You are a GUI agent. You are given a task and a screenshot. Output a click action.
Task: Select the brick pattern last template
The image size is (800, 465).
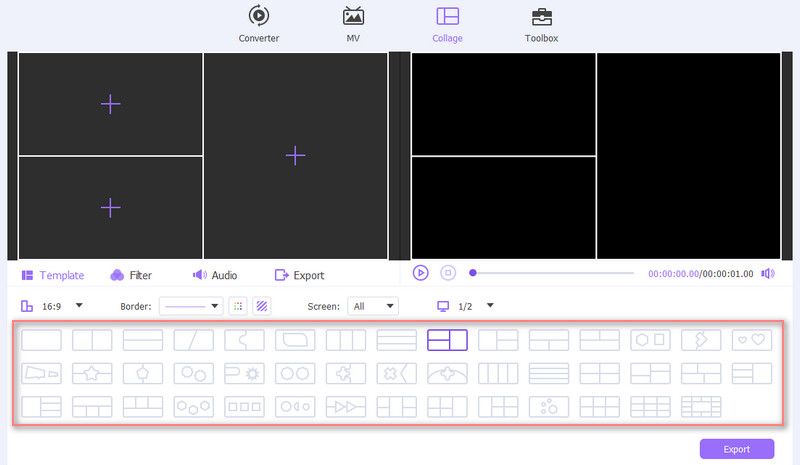(701, 407)
